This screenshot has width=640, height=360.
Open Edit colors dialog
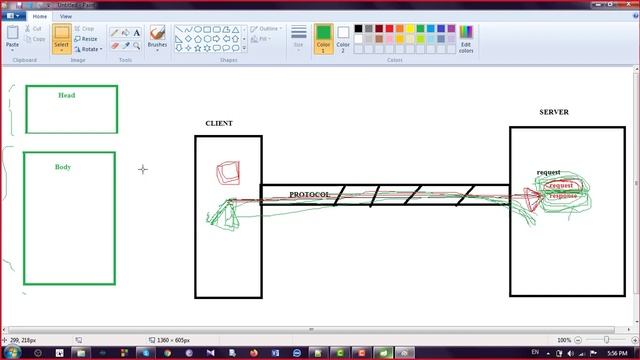click(x=466, y=39)
